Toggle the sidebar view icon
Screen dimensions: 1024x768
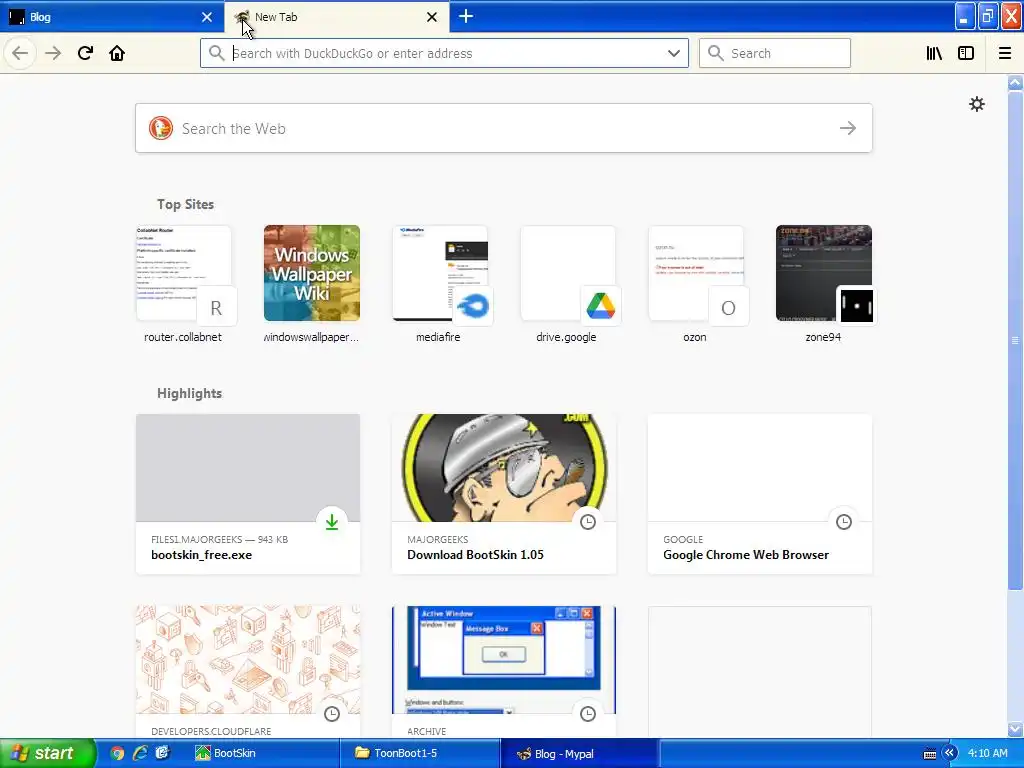966,53
